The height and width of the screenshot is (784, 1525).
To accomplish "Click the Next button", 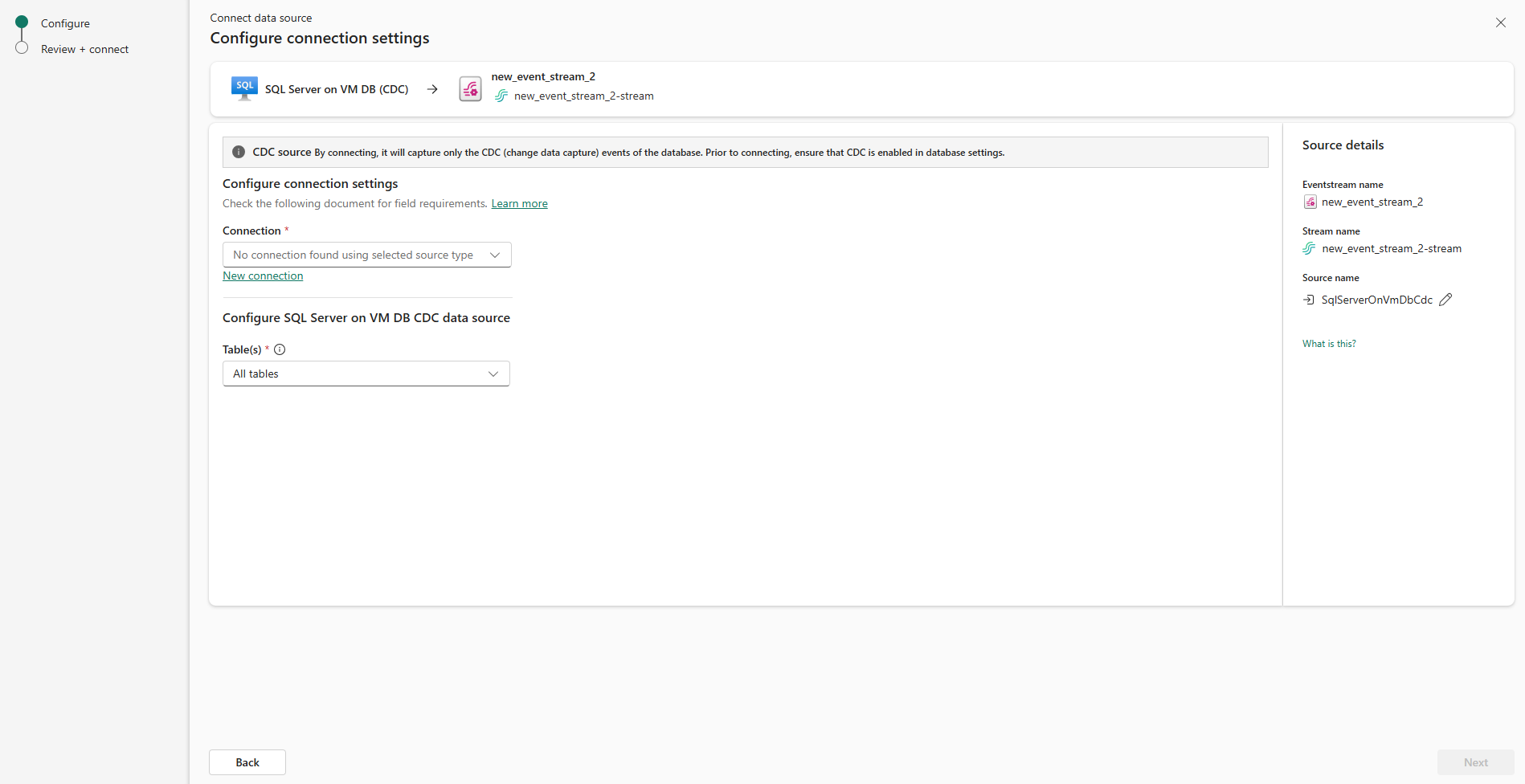I will pos(1475,762).
